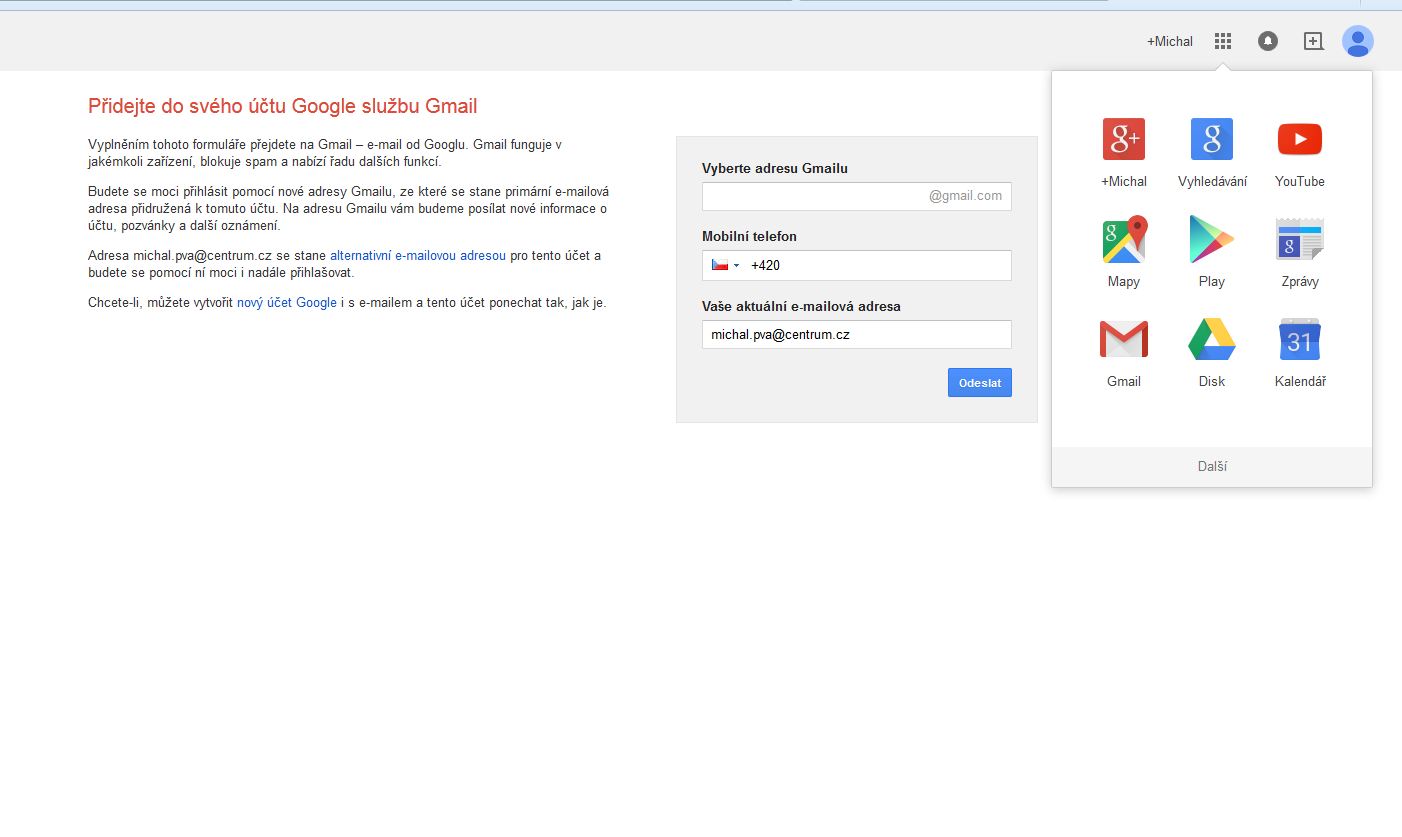
Task: Follow the 'alternativní e-mailovou adresou' link
Action: pos(418,255)
